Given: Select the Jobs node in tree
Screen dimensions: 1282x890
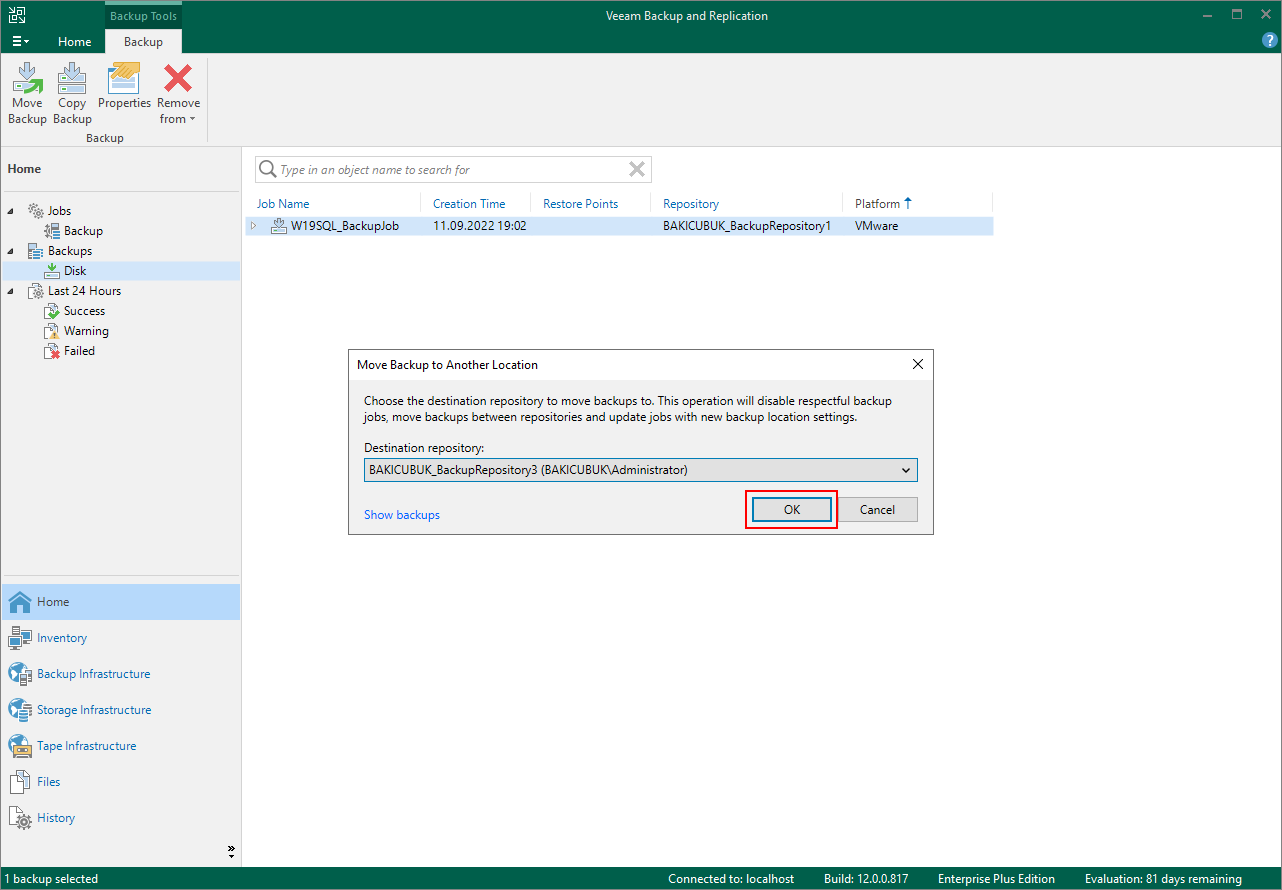Looking at the screenshot, I should tap(59, 211).
